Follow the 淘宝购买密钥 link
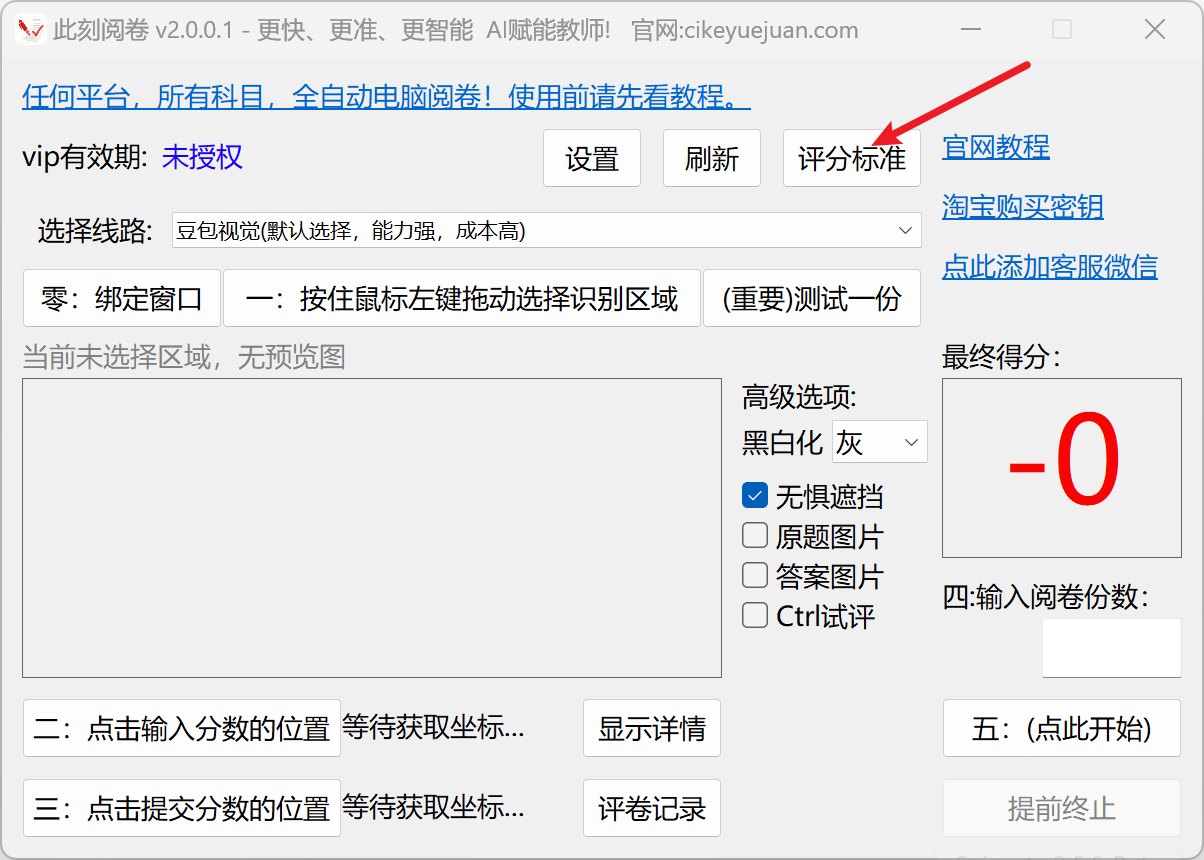 [1023, 207]
